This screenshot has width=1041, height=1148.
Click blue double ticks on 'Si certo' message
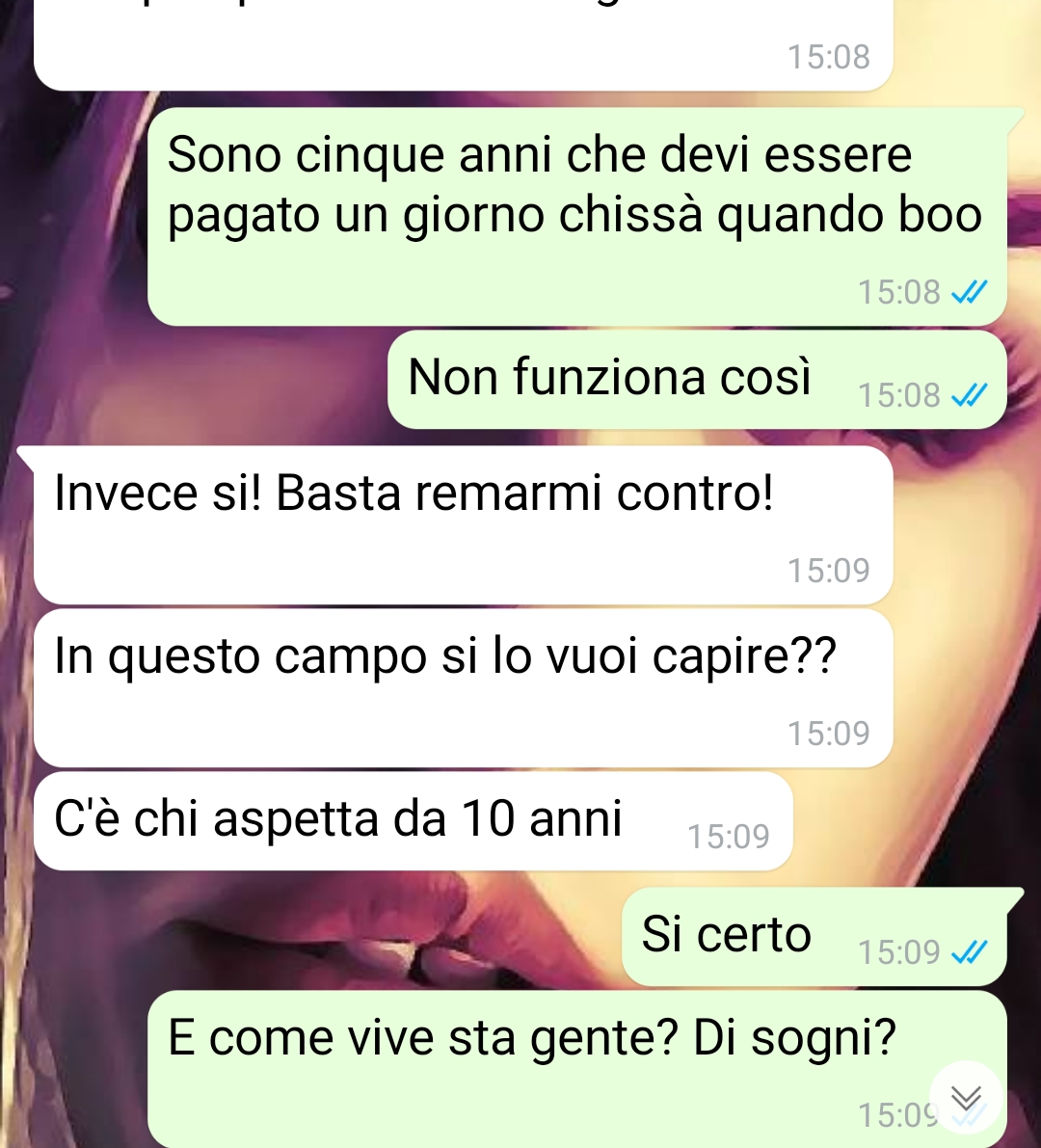[970, 951]
